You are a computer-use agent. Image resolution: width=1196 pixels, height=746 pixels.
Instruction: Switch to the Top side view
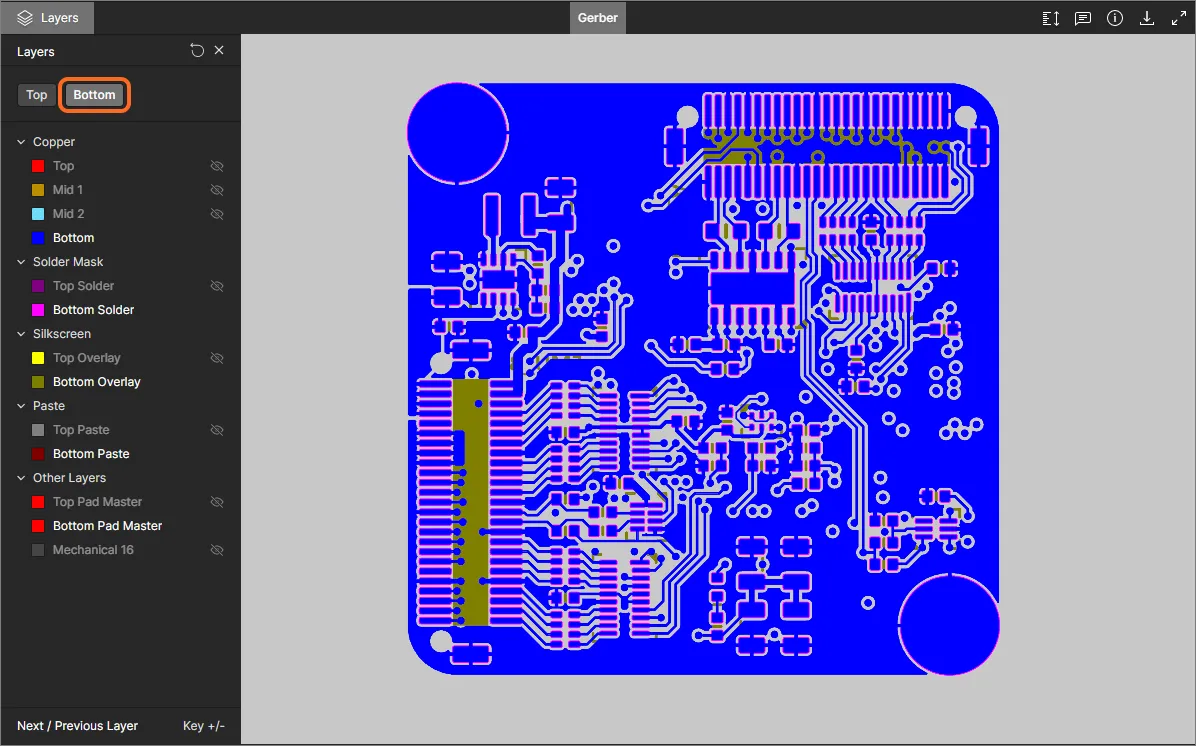37,95
